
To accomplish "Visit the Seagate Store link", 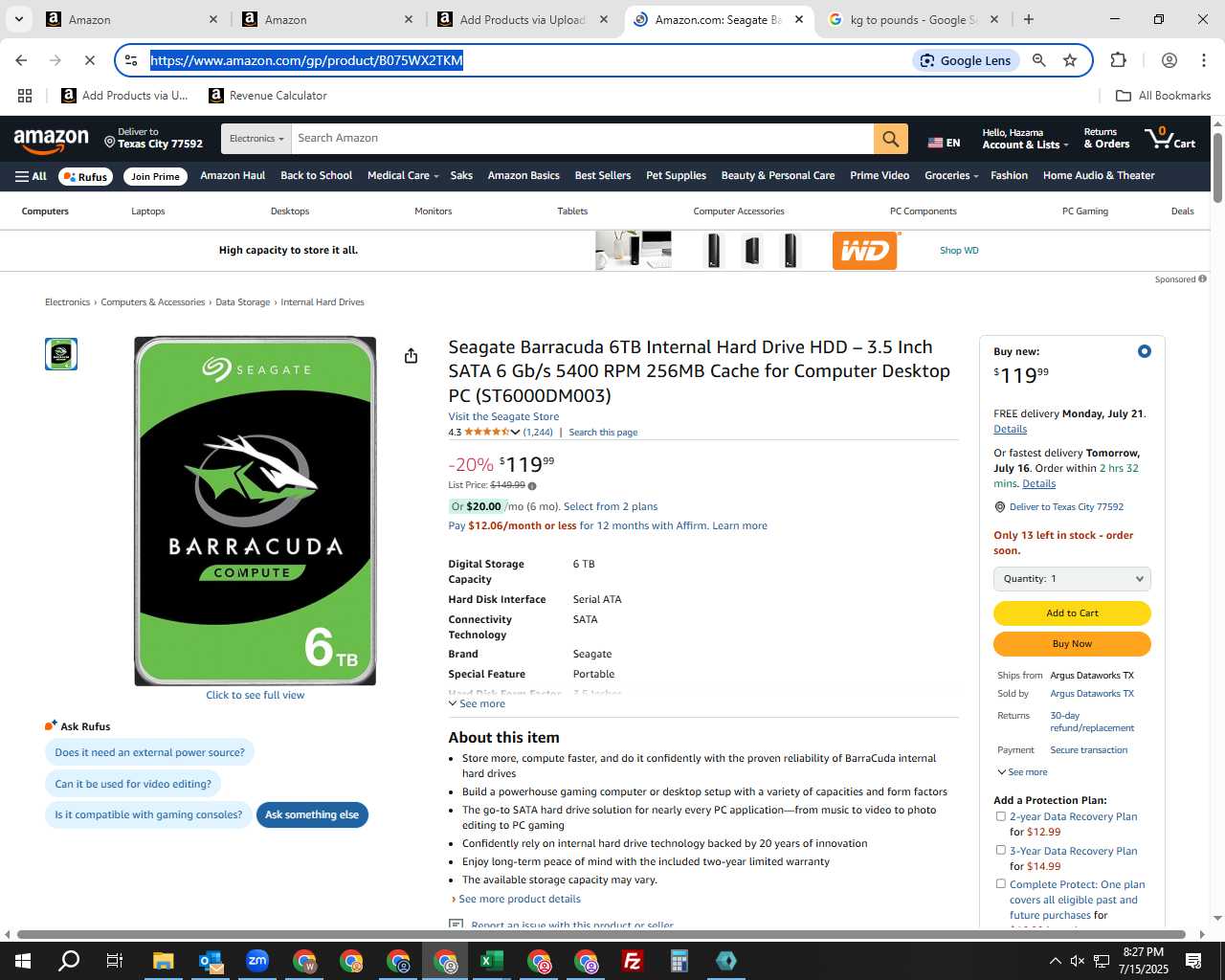I will 503,416.
